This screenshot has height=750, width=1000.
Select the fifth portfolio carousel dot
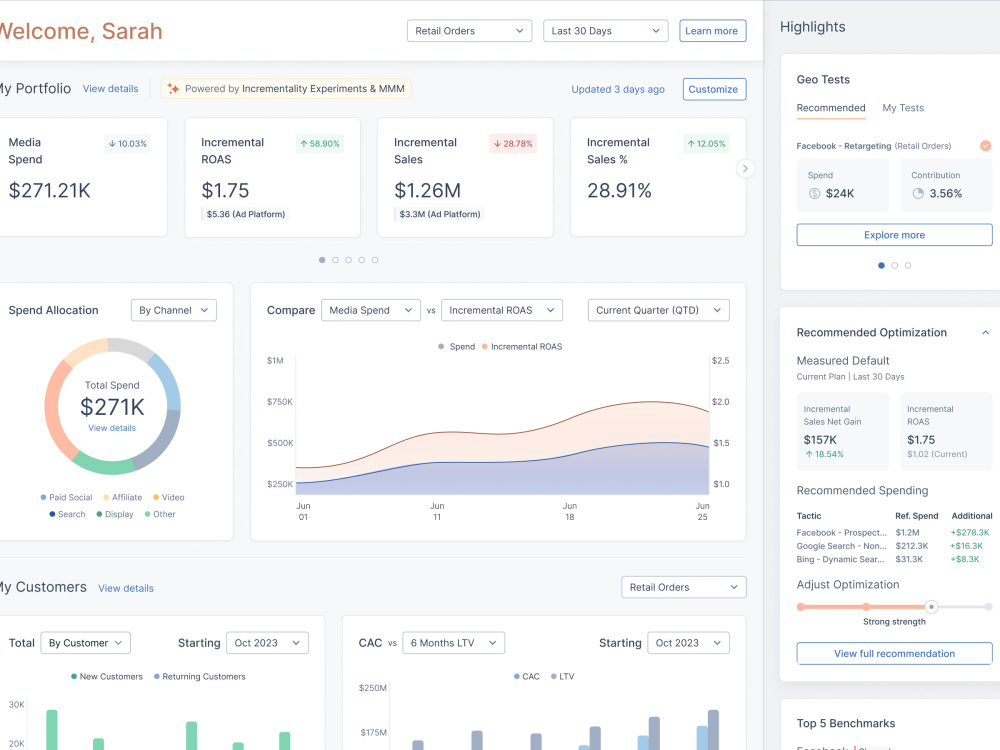(375, 260)
